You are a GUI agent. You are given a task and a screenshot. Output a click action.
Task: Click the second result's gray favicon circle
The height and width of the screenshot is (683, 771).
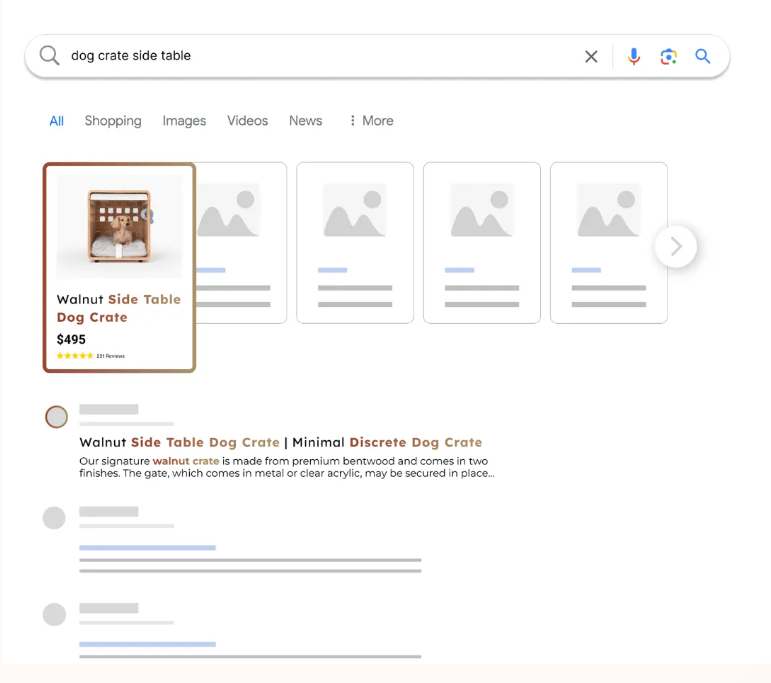(54, 518)
